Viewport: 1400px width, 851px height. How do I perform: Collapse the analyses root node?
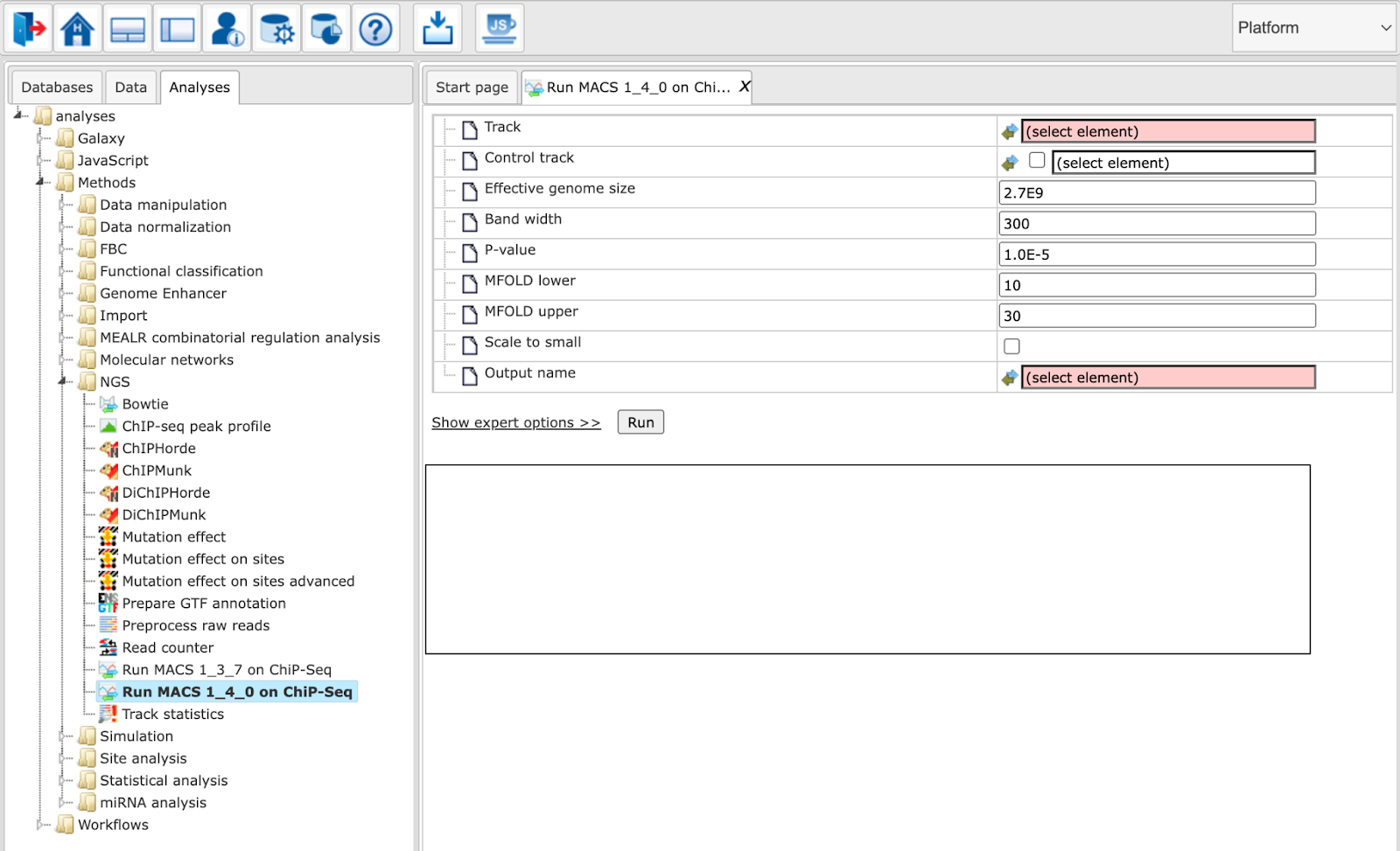click(x=18, y=115)
